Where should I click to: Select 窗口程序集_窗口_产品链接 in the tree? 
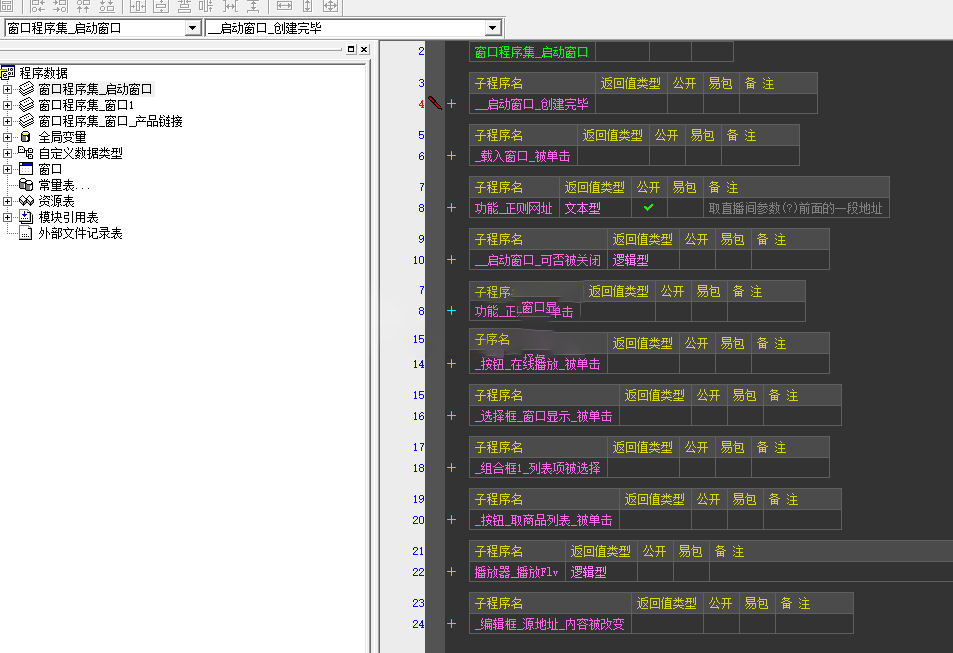tap(111, 121)
